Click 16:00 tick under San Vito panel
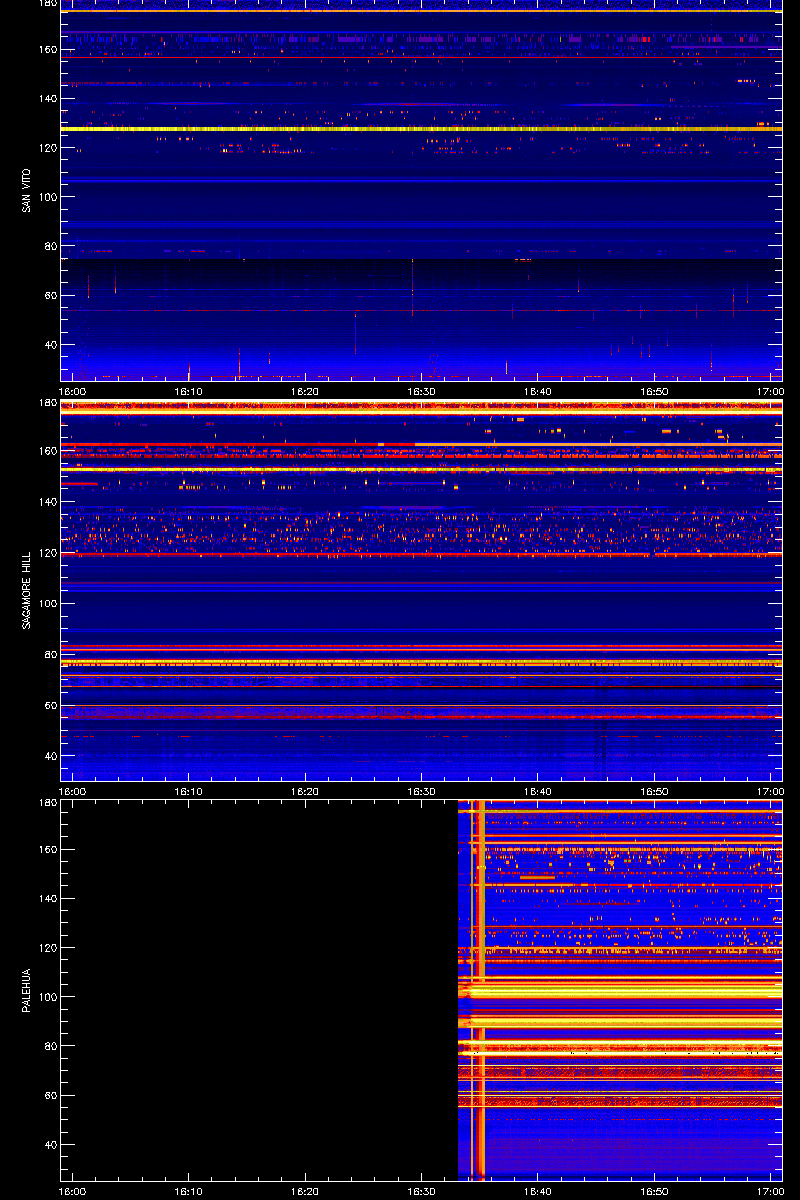This screenshot has height=1200, width=800. click(x=72, y=392)
